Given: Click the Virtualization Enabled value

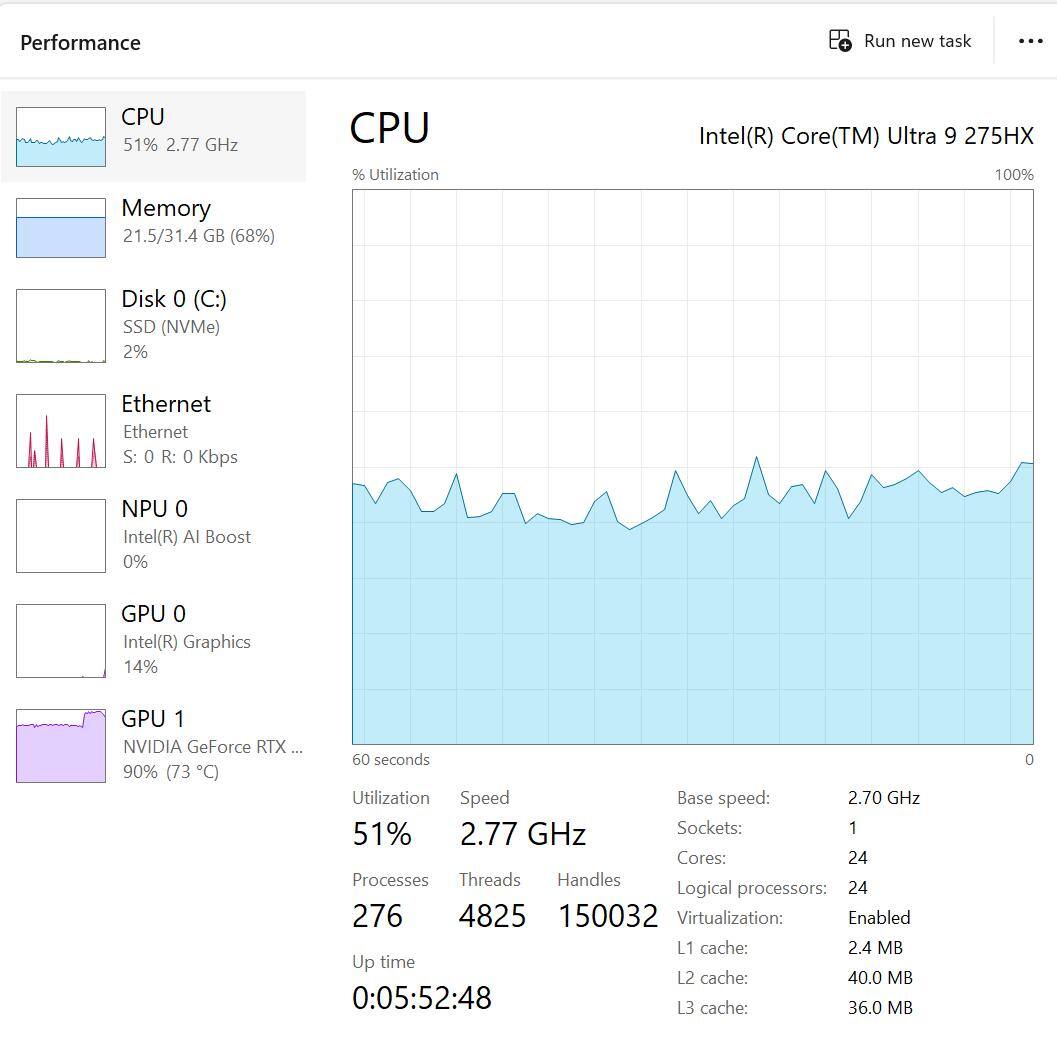Looking at the screenshot, I should (x=879, y=918).
